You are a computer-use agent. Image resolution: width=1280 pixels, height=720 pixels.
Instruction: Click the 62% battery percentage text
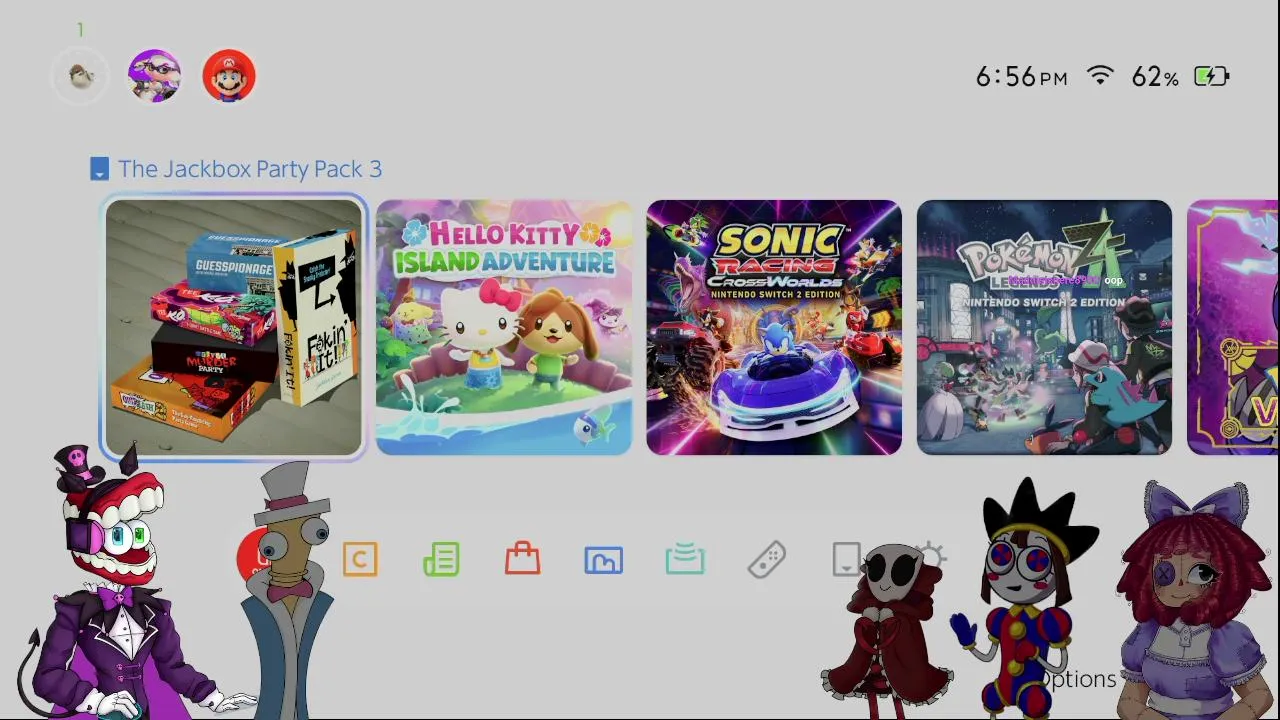(x=1155, y=77)
